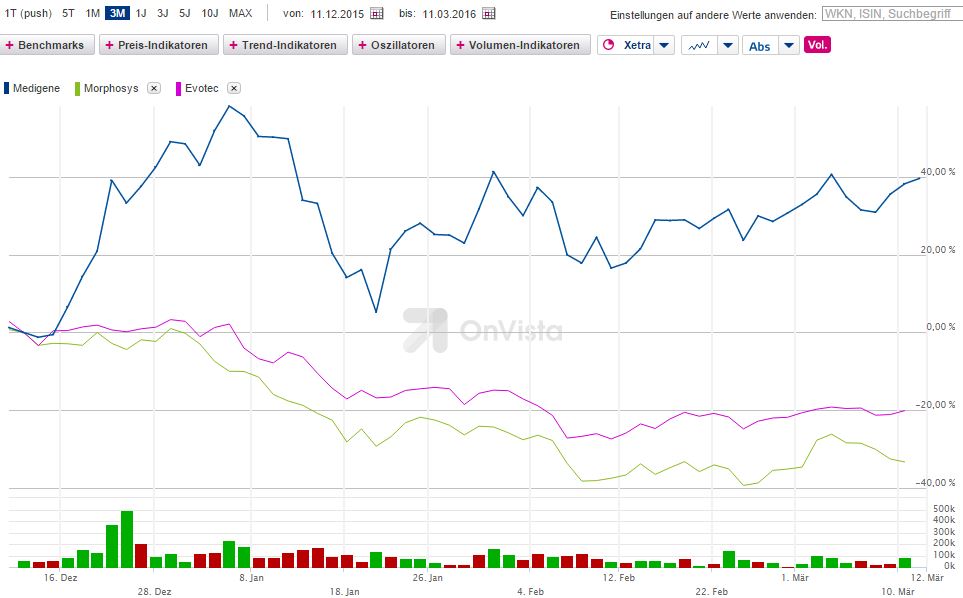This screenshot has height=598, width=963.
Task: Switch to the 5T timeframe
Action: [x=68, y=13]
